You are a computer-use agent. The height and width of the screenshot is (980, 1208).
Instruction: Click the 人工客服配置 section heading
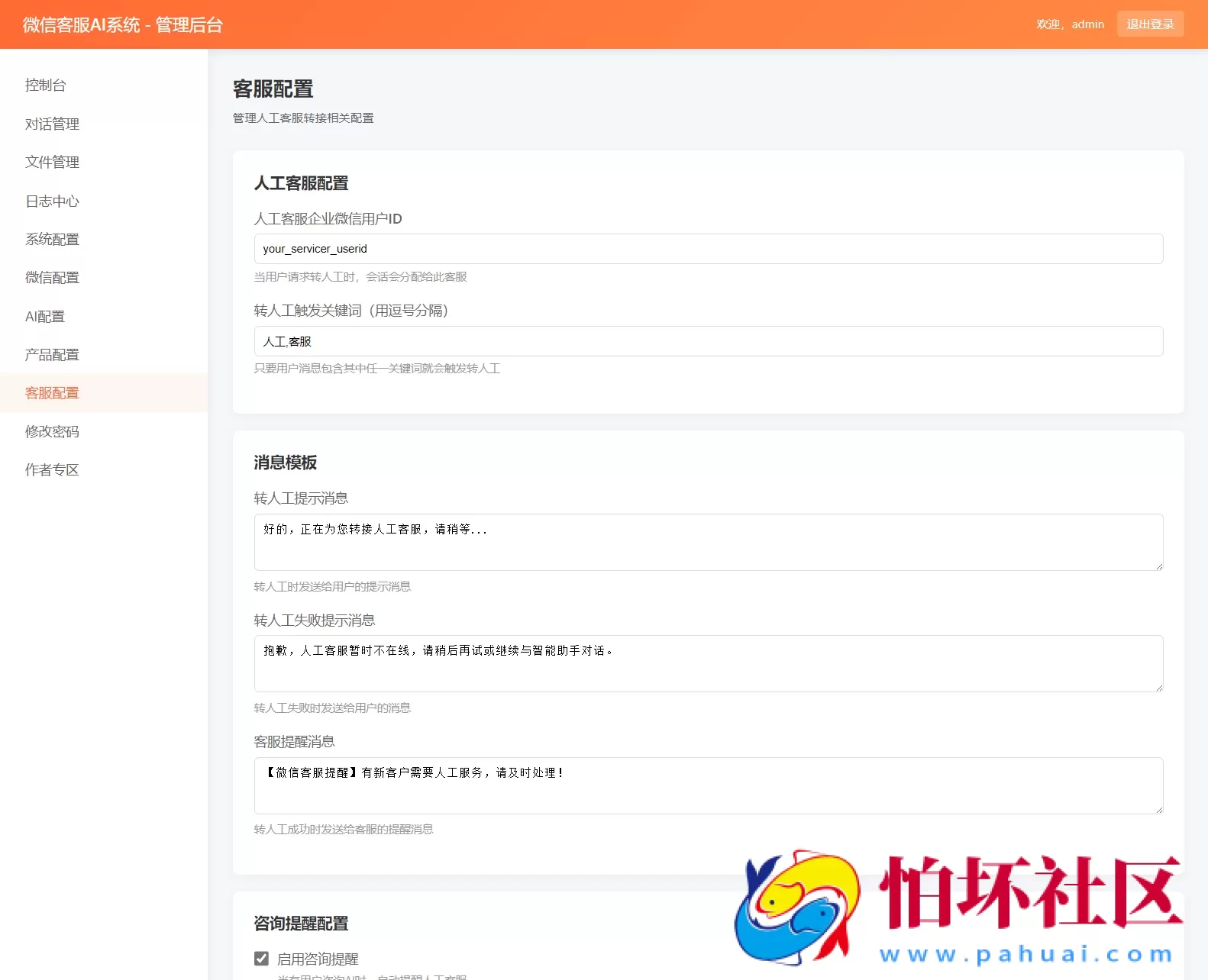[x=301, y=183]
